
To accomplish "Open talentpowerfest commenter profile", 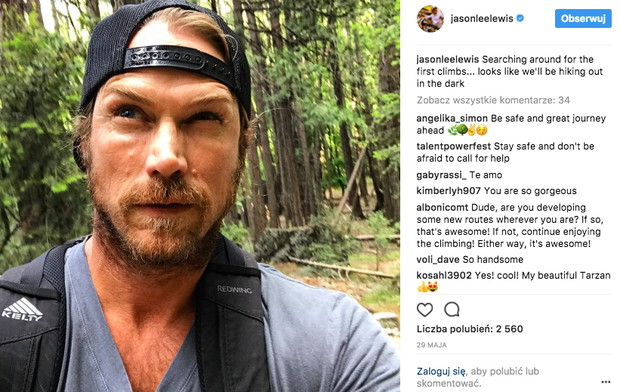I will click(454, 146).
